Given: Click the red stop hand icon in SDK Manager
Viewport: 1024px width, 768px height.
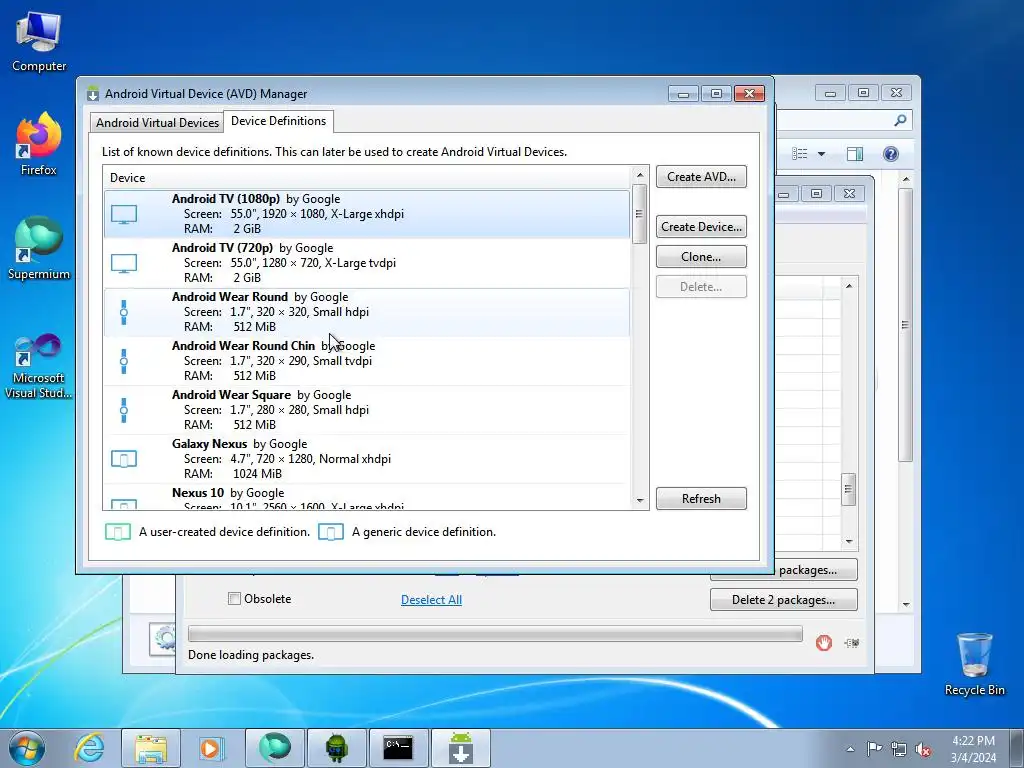Looking at the screenshot, I should pyautogui.click(x=824, y=643).
